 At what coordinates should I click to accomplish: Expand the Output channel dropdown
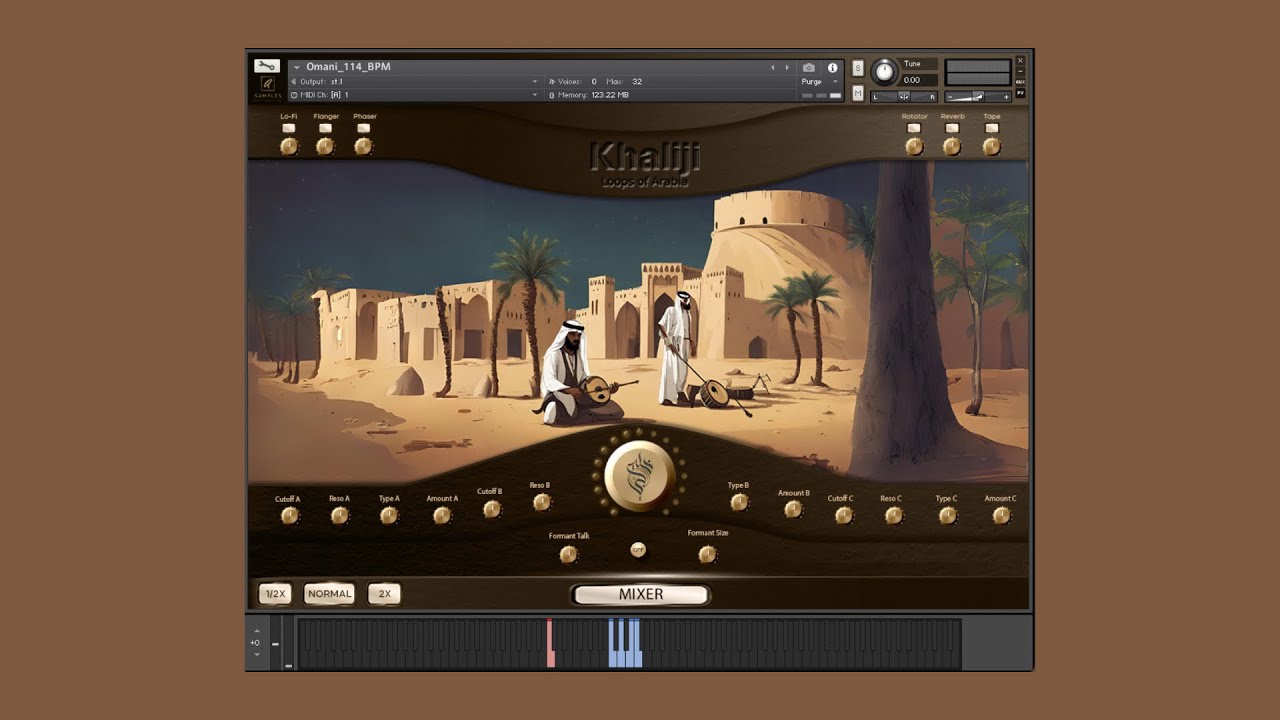[534, 82]
